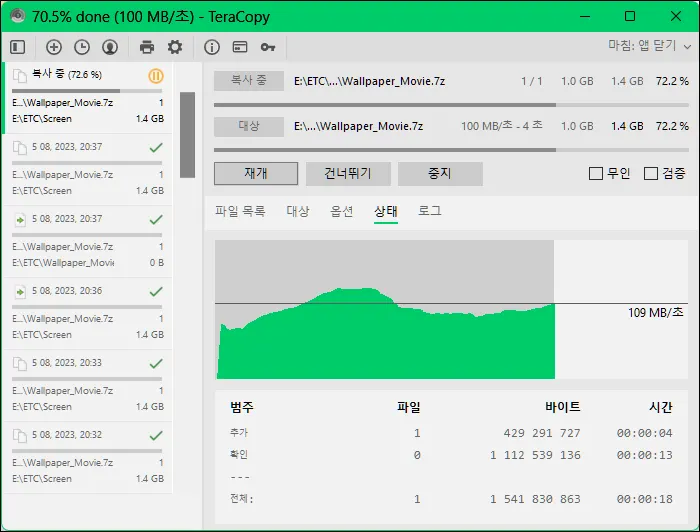This screenshot has height=532, width=700.
Task: Enable the 검증 checkbox
Action: pyautogui.click(x=650, y=173)
